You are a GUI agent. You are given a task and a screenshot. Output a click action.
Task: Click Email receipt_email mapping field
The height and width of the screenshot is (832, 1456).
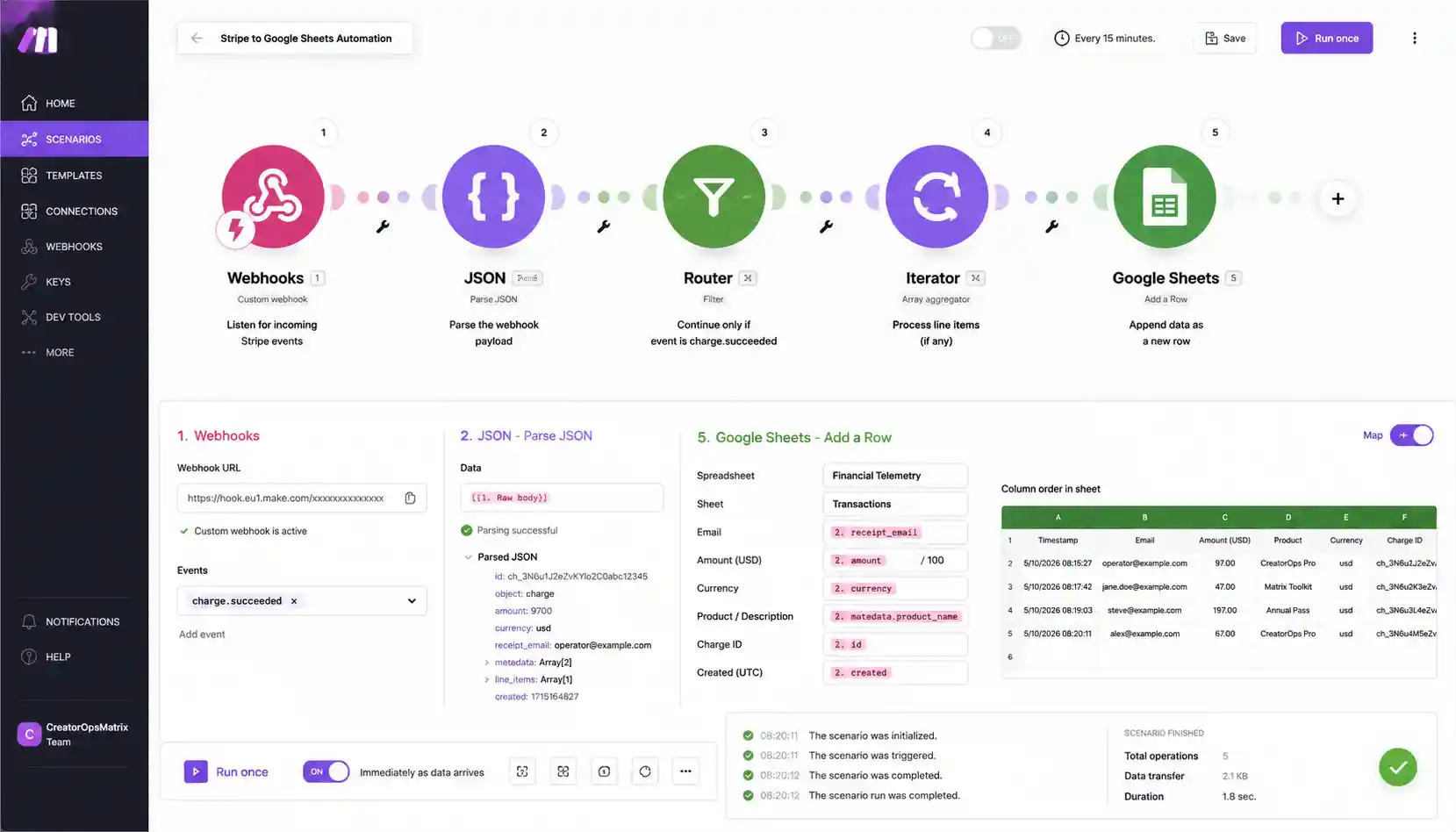(895, 532)
